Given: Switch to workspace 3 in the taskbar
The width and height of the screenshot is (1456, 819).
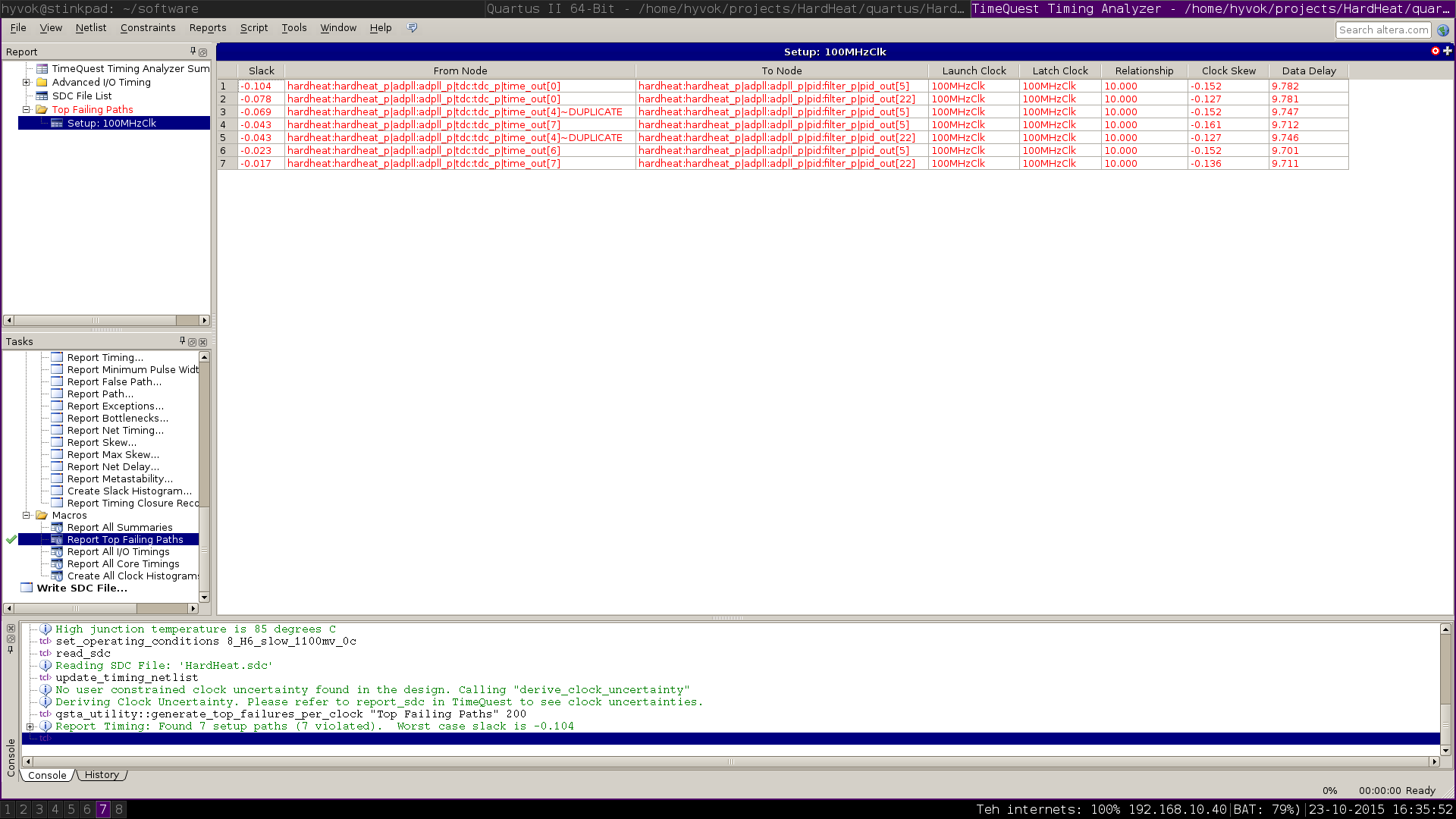Looking at the screenshot, I should click(x=39, y=809).
